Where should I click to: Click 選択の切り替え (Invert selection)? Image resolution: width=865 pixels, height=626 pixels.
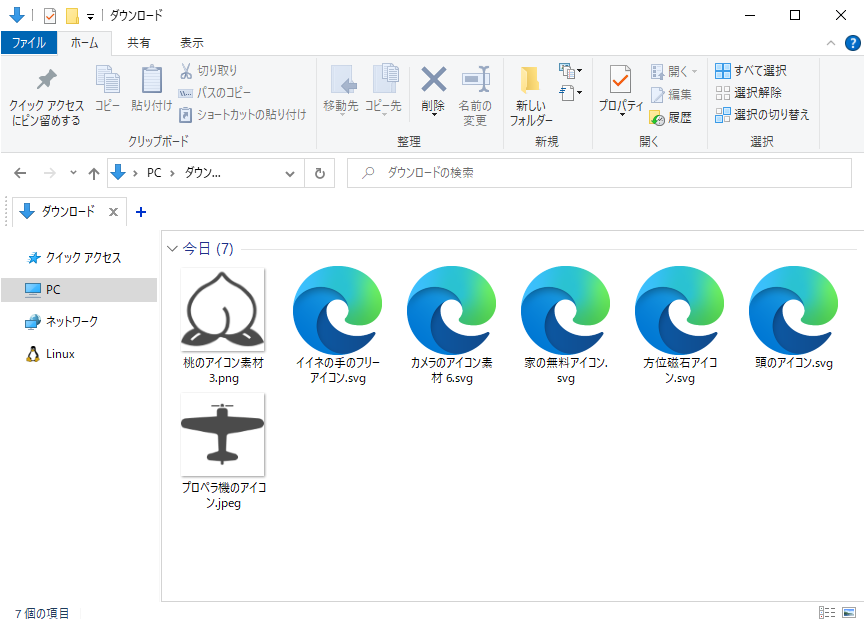(762, 115)
